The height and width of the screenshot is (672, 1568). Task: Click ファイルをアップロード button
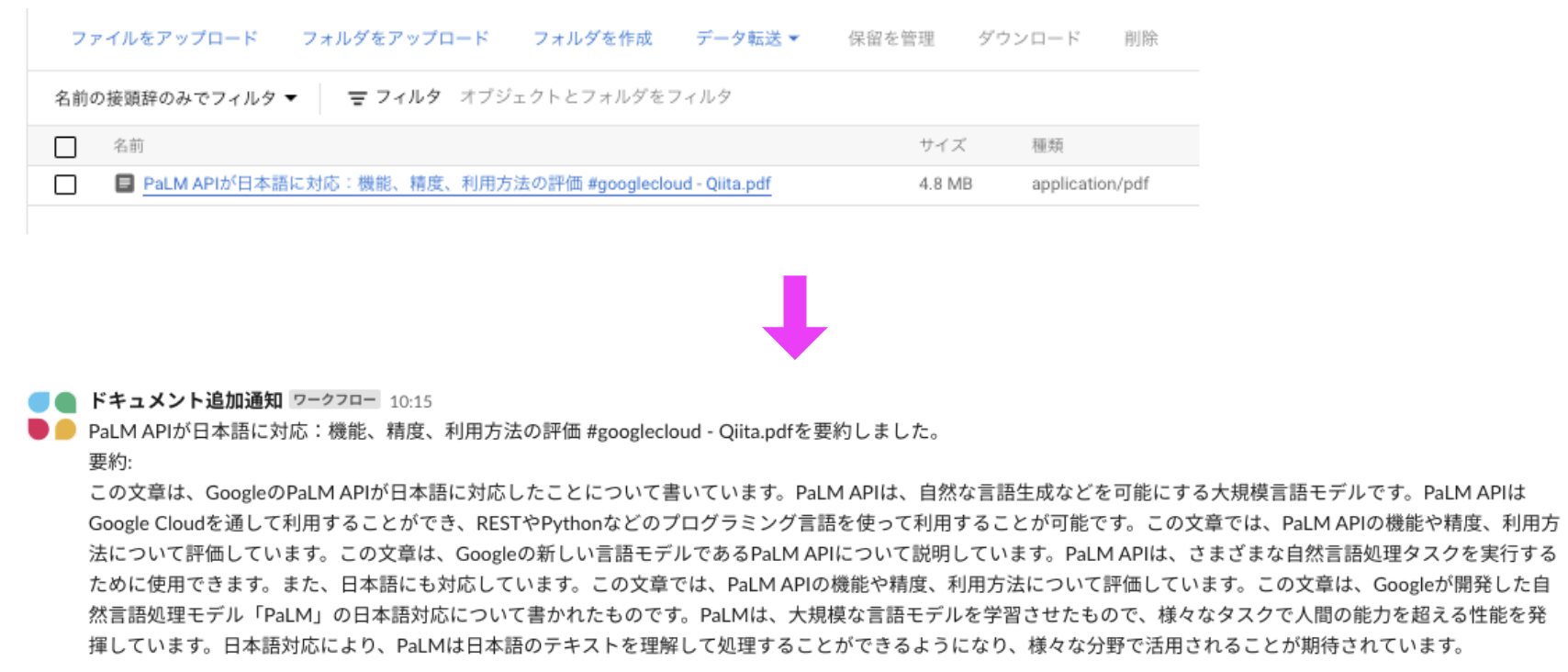(x=164, y=39)
